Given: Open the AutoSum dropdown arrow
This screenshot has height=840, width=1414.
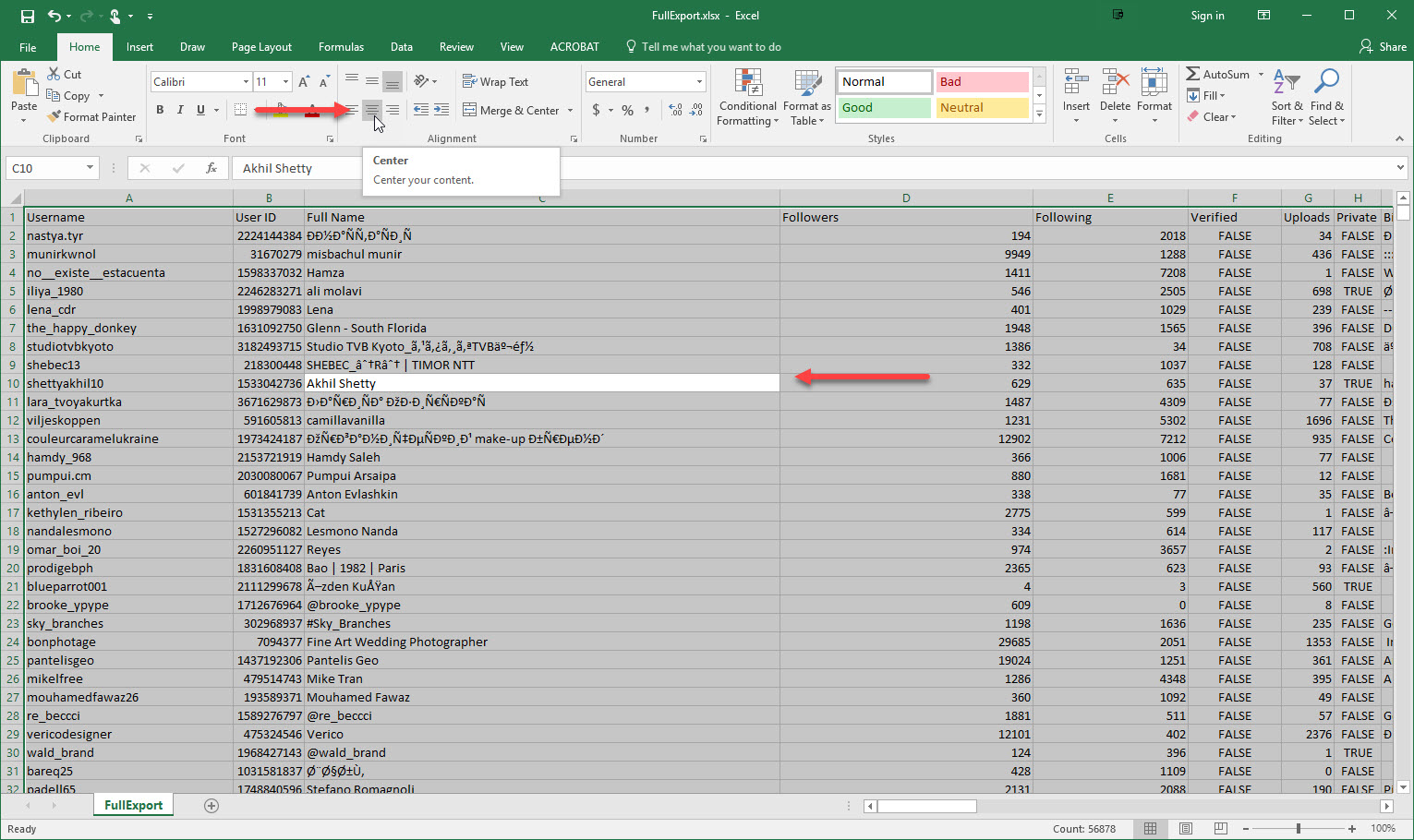Looking at the screenshot, I should pos(1261,75).
